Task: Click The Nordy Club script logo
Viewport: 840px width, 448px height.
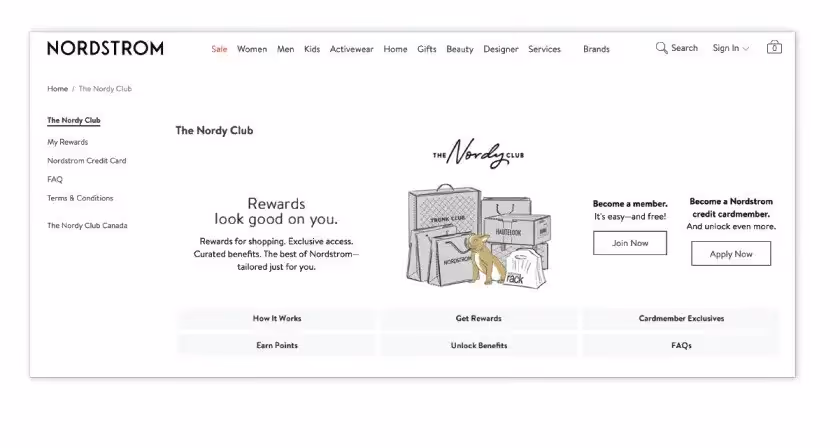Action: point(478,154)
